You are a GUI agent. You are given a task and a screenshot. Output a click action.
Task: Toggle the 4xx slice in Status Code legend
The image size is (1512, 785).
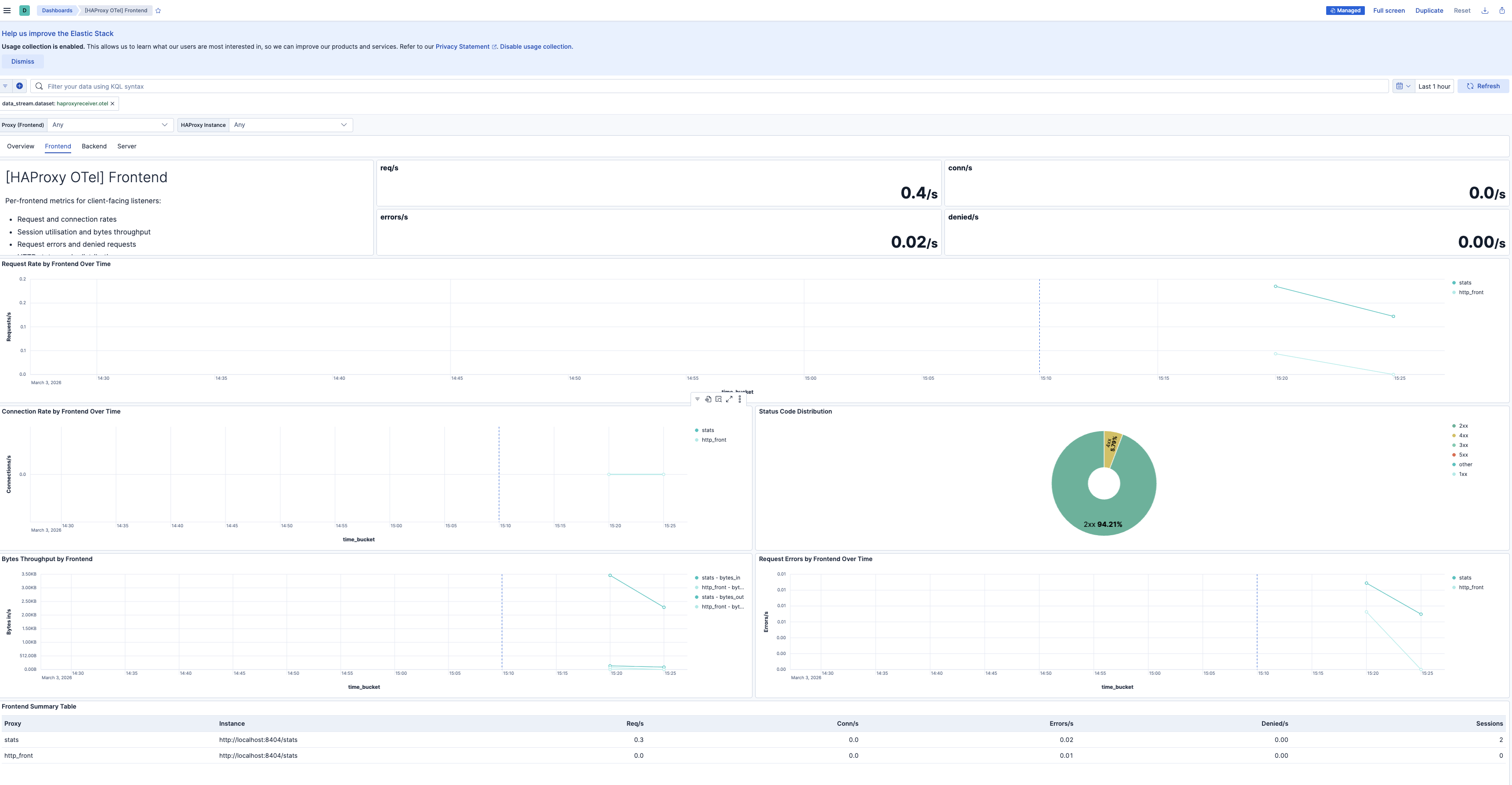tap(1463, 436)
